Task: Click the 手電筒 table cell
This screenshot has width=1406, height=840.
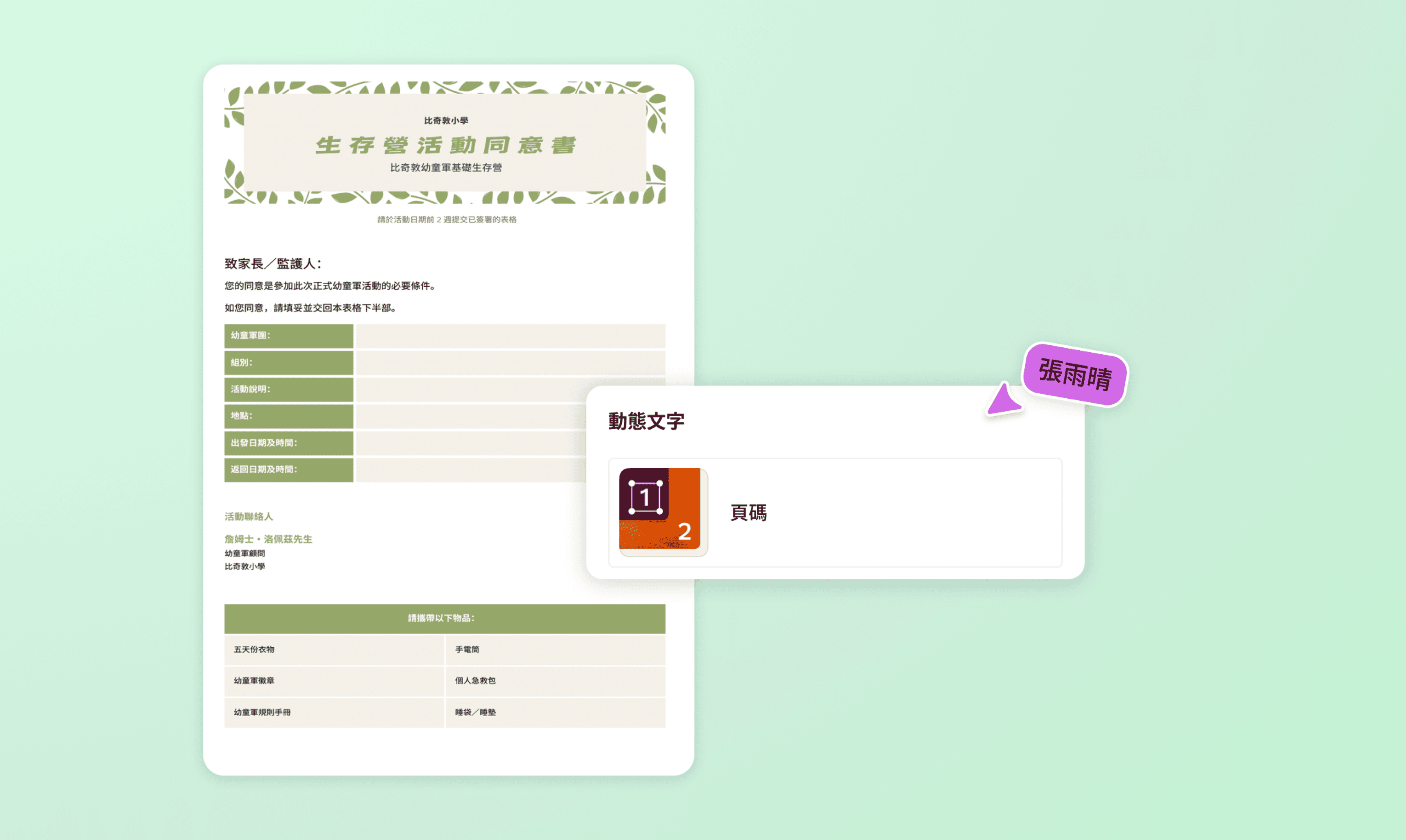Action: (555, 650)
